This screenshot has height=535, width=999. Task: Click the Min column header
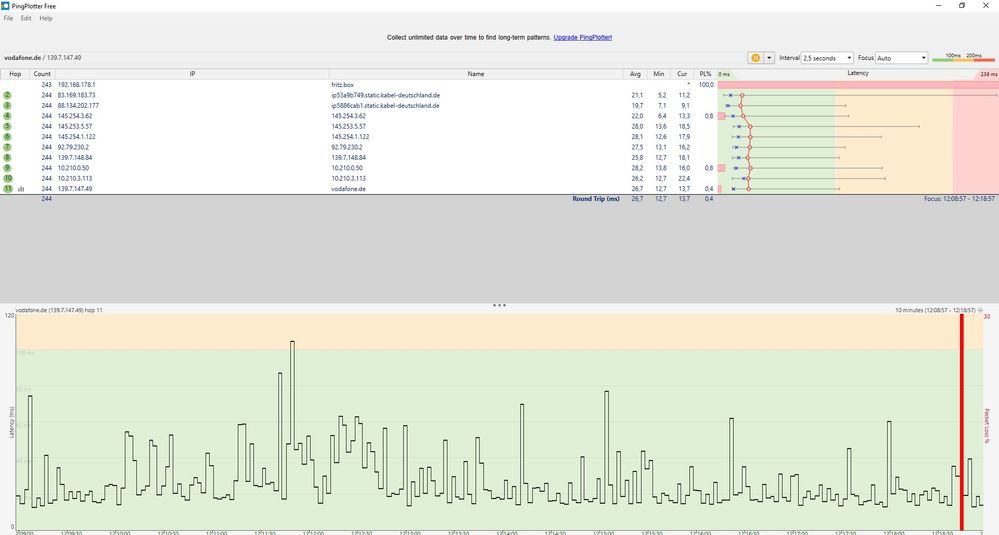pyautogui.click(x=659, y=74)
